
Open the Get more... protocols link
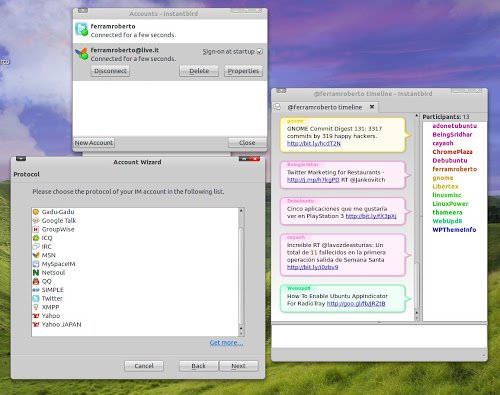[226, 343]
